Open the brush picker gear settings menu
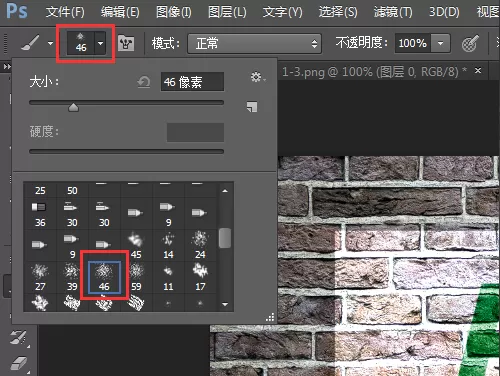Screen dimensions: 500x376 257,77
